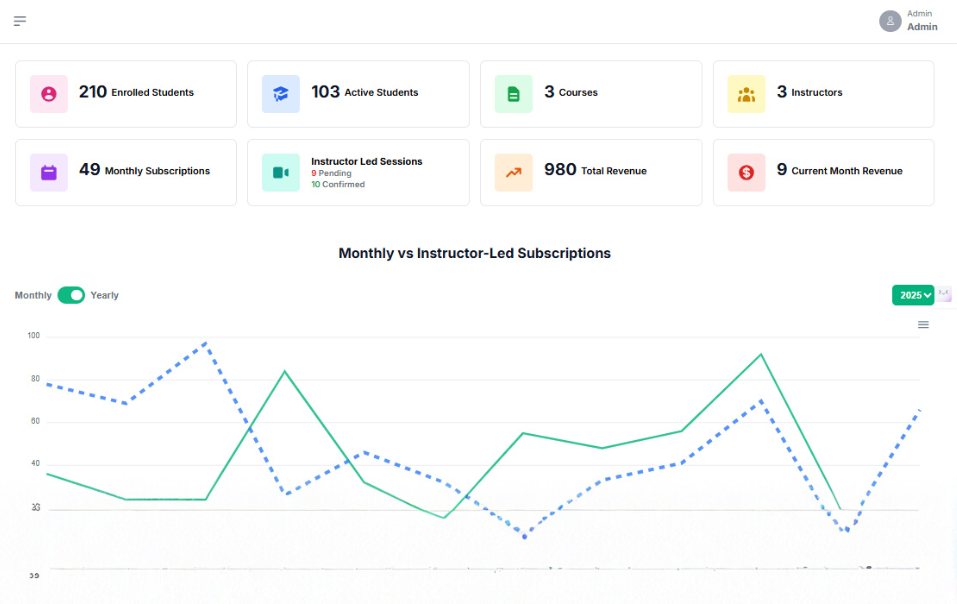Click the hamburger sidebar menu icon
The image size is (957, 604).
click(x=20, y=21)
